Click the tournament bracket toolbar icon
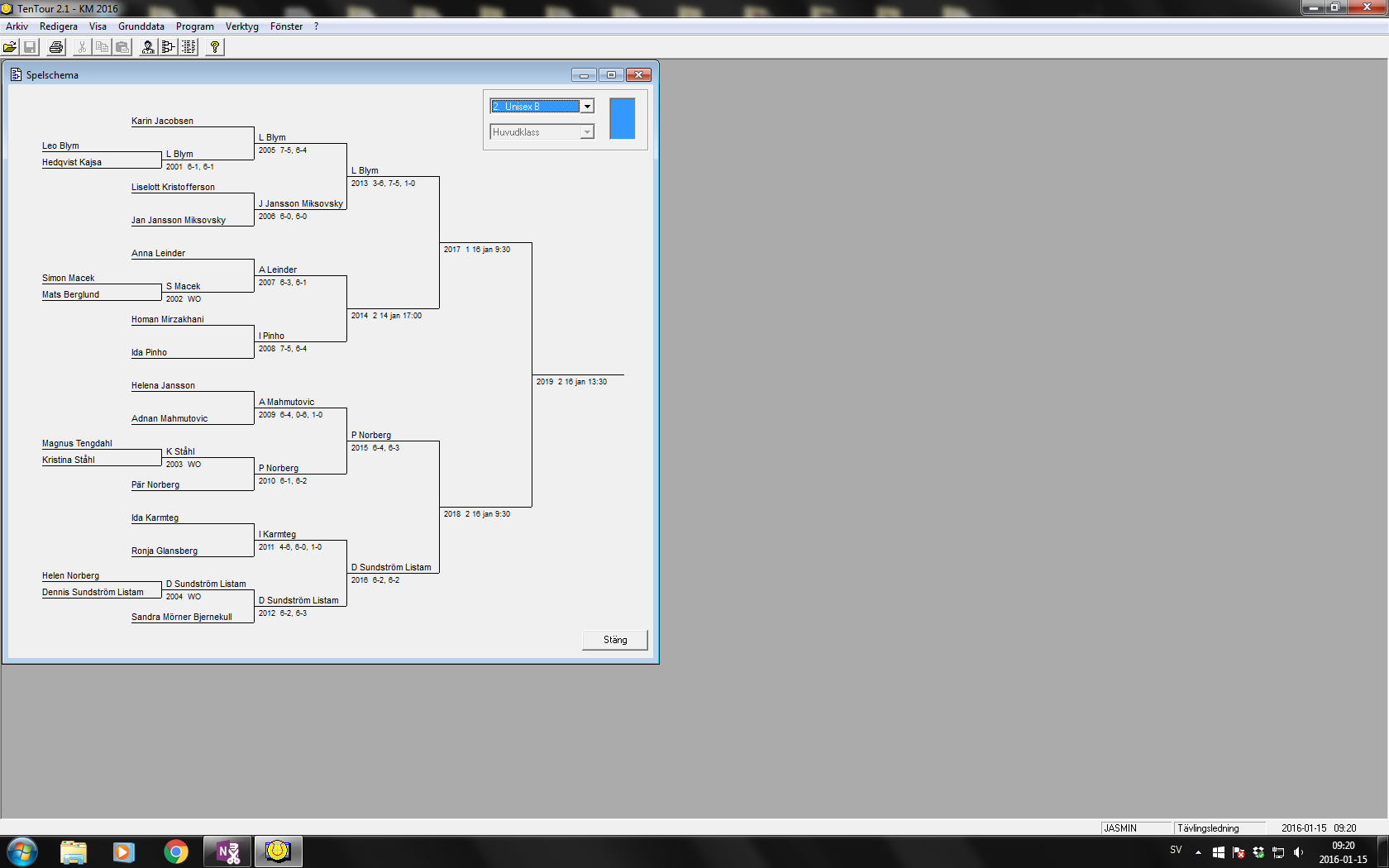Image resolution: width=1389 pixels, height=868 pixels. tap(169, 47)
